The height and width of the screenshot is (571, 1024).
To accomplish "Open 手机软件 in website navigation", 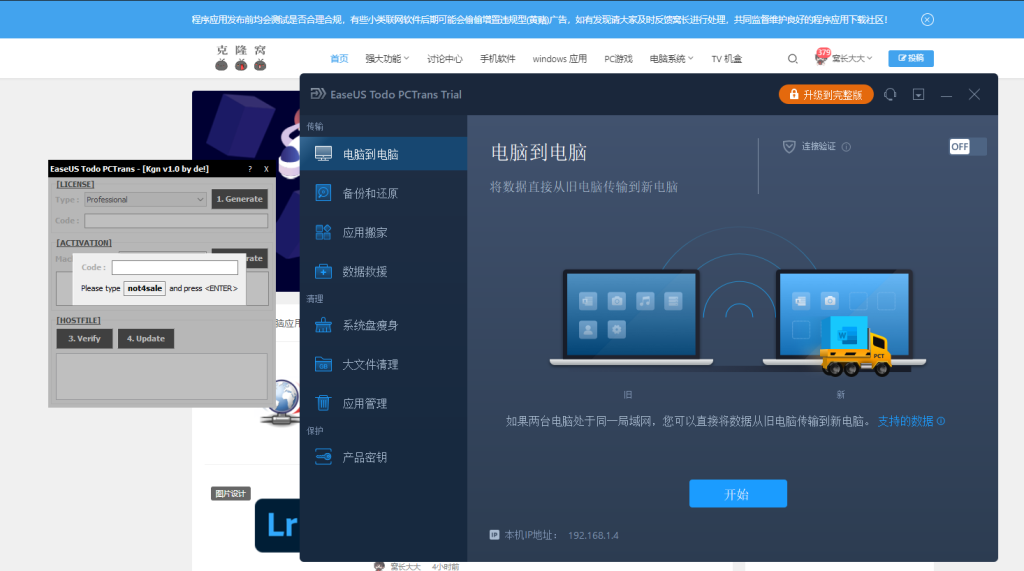I will pos(498,59).
